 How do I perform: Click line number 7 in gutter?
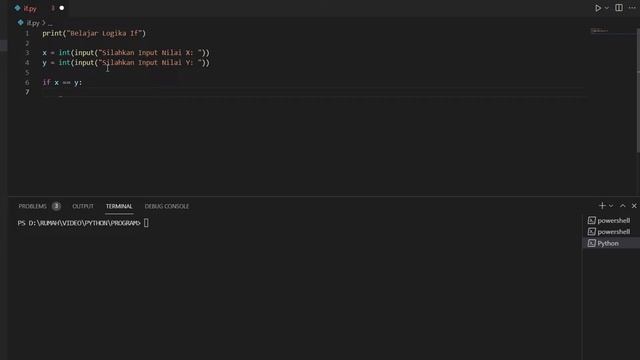pos(27,92)
